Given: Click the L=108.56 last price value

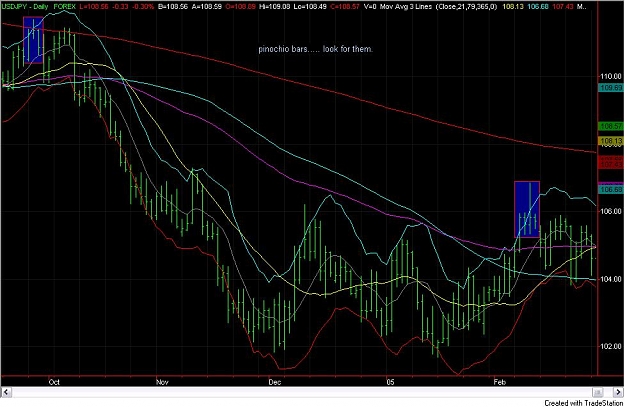Looking at the screenshot, I should tap(94, 7).
